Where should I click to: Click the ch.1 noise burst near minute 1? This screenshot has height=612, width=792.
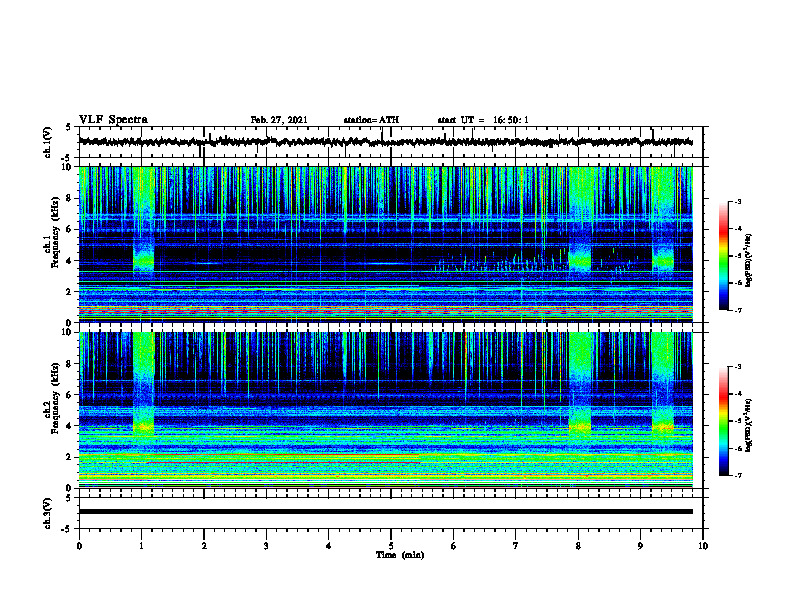[143, 220]
